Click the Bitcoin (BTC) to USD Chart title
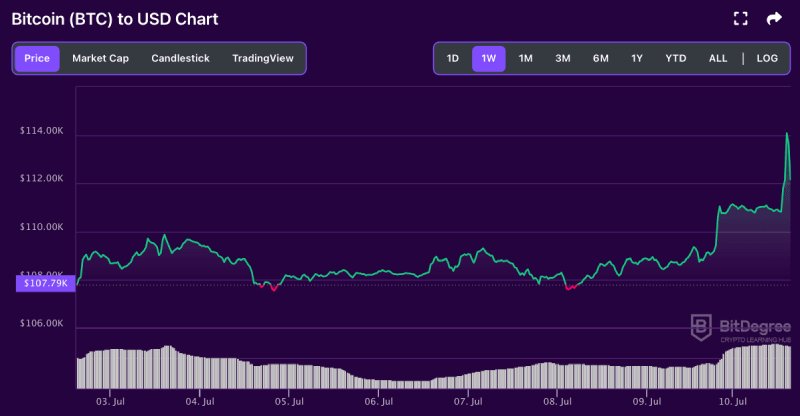Screen dimensions: 800x416 115,19
